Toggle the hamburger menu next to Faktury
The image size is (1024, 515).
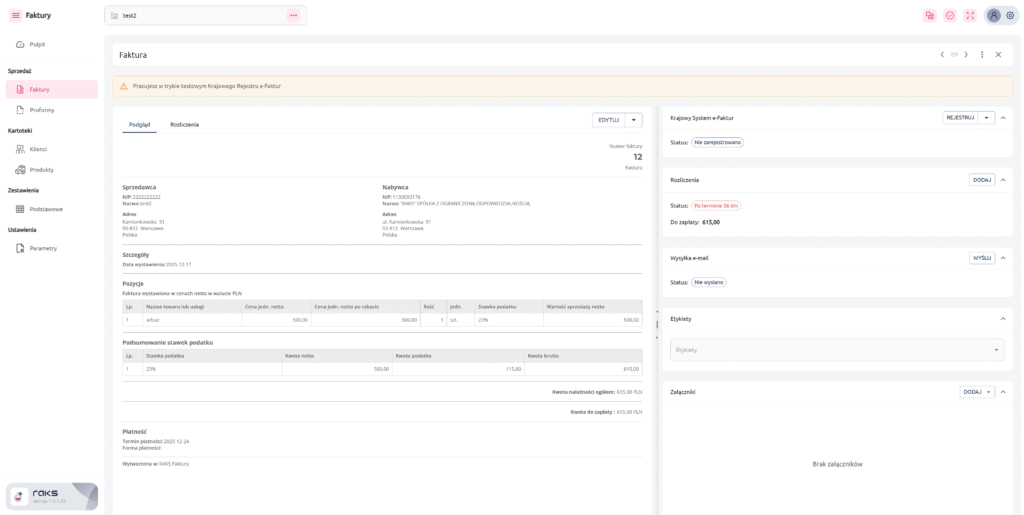(15, 15)
